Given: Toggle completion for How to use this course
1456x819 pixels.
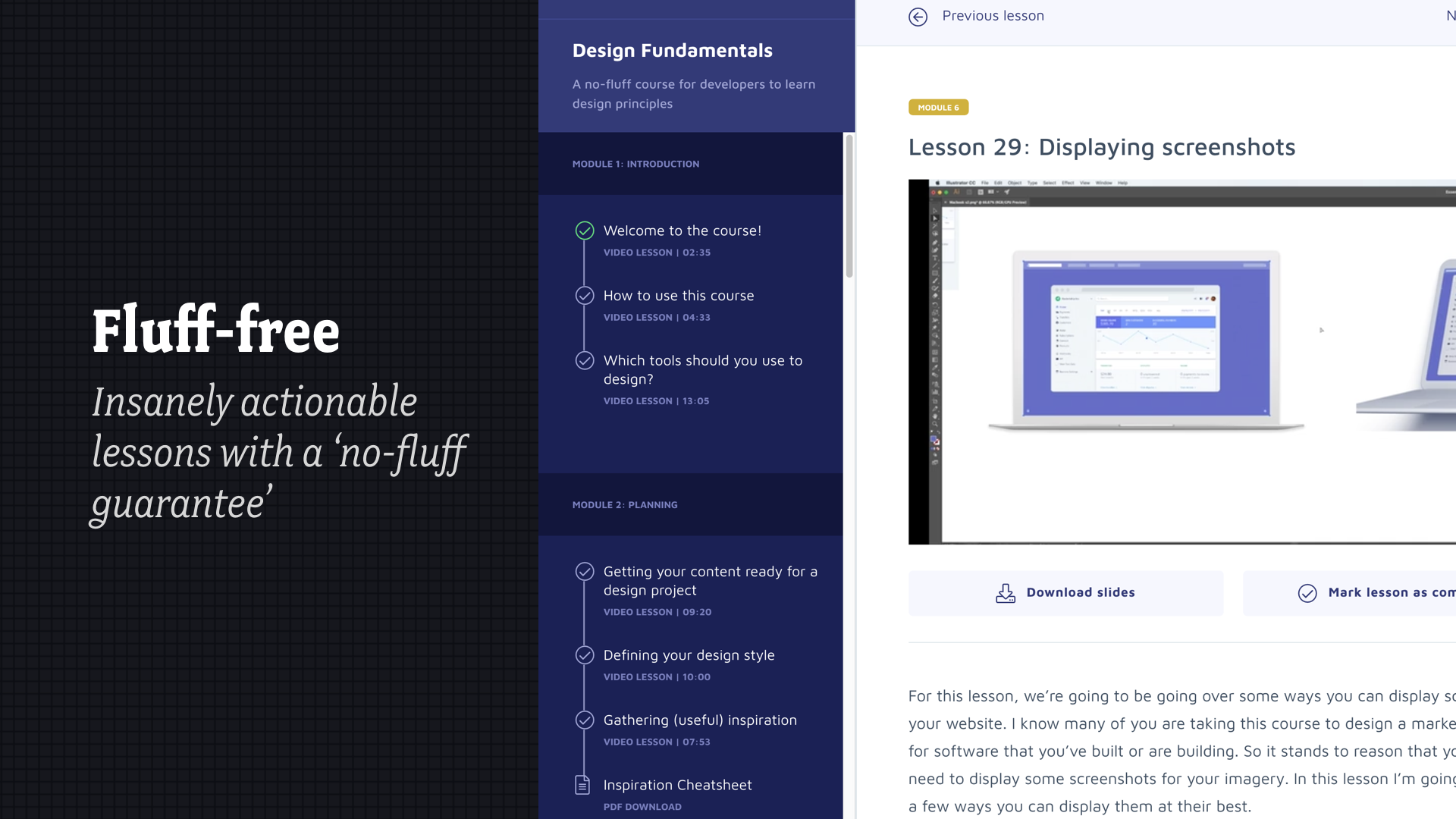Looking at the screenshot, I should pos(584,295).
